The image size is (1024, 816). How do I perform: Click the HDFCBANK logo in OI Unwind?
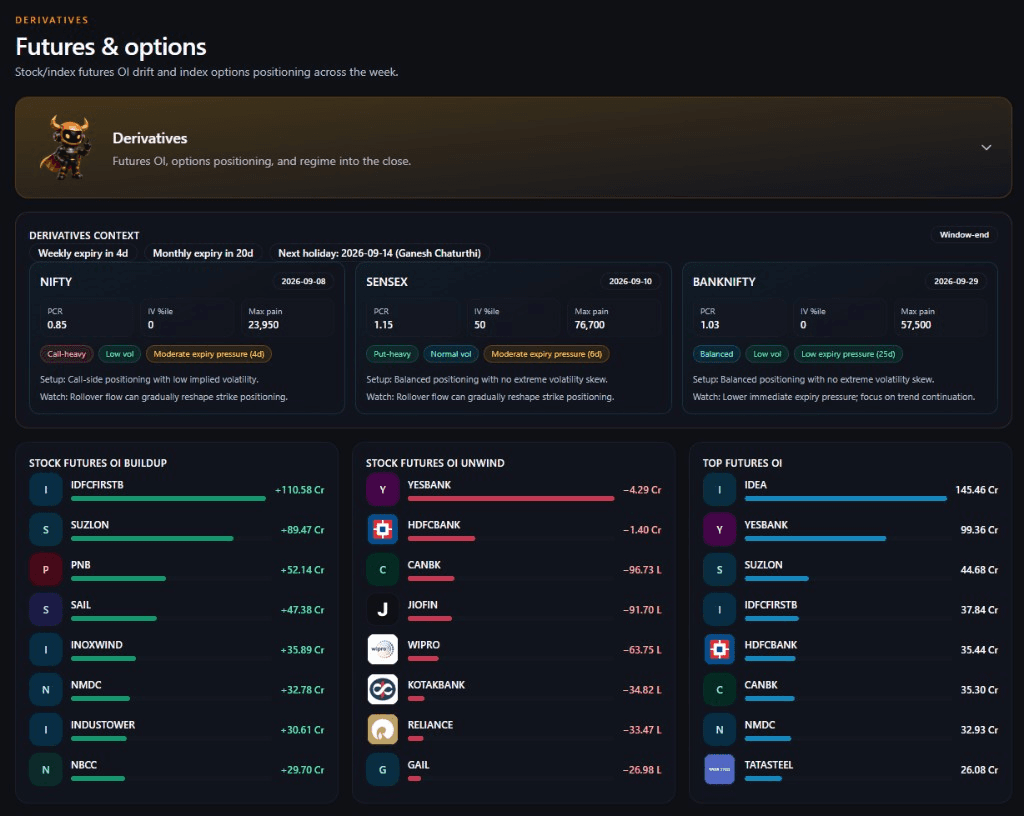(x=383, y=529)
